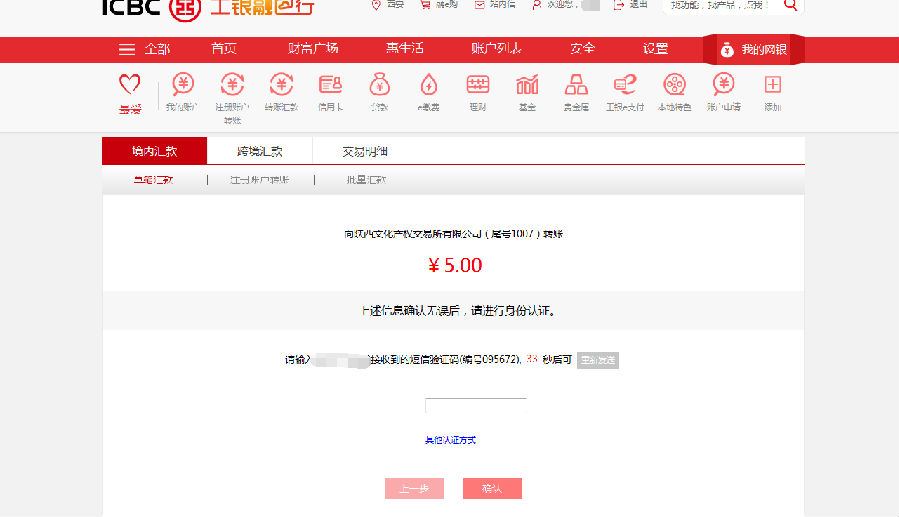Image resolution: width=899 pixels, height=517 pixels.
Task: Open 惠生活 in navigation bar
Action: coord(405,49)
